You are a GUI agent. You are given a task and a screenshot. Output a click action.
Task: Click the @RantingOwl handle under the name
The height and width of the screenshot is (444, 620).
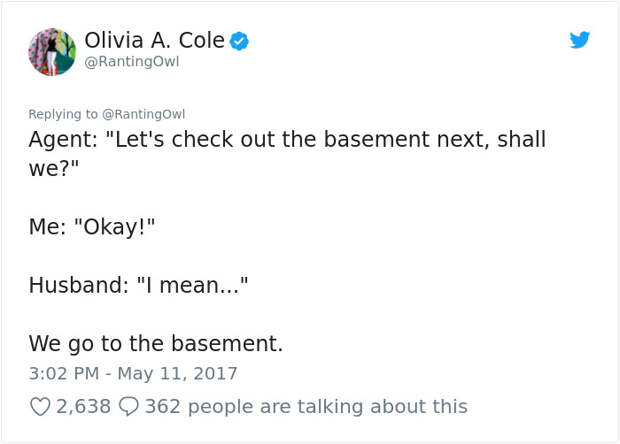pos(132,62)
